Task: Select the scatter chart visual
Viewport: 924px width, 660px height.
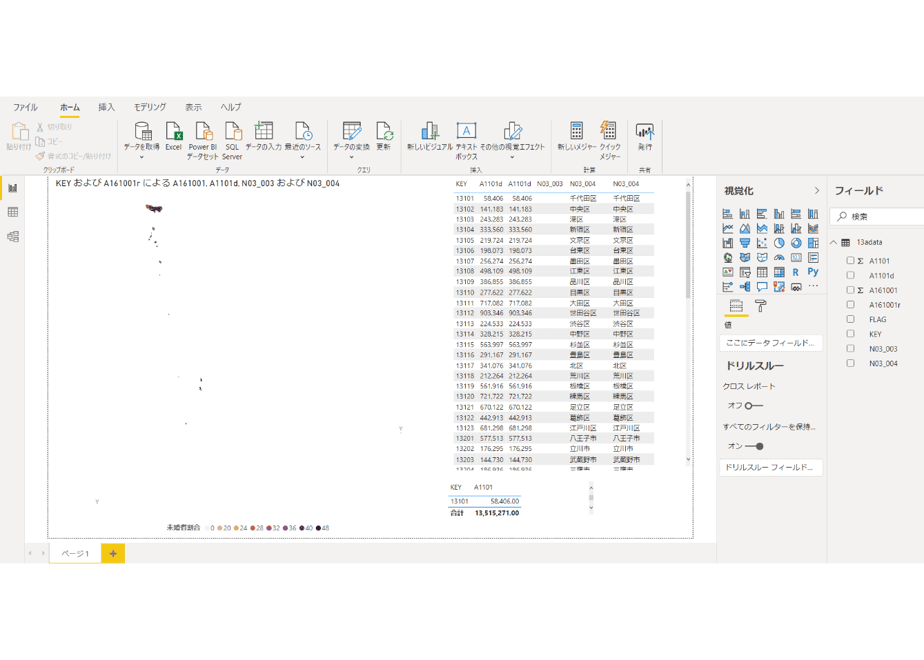Action: pyautogui.click(x=762, y=243)
